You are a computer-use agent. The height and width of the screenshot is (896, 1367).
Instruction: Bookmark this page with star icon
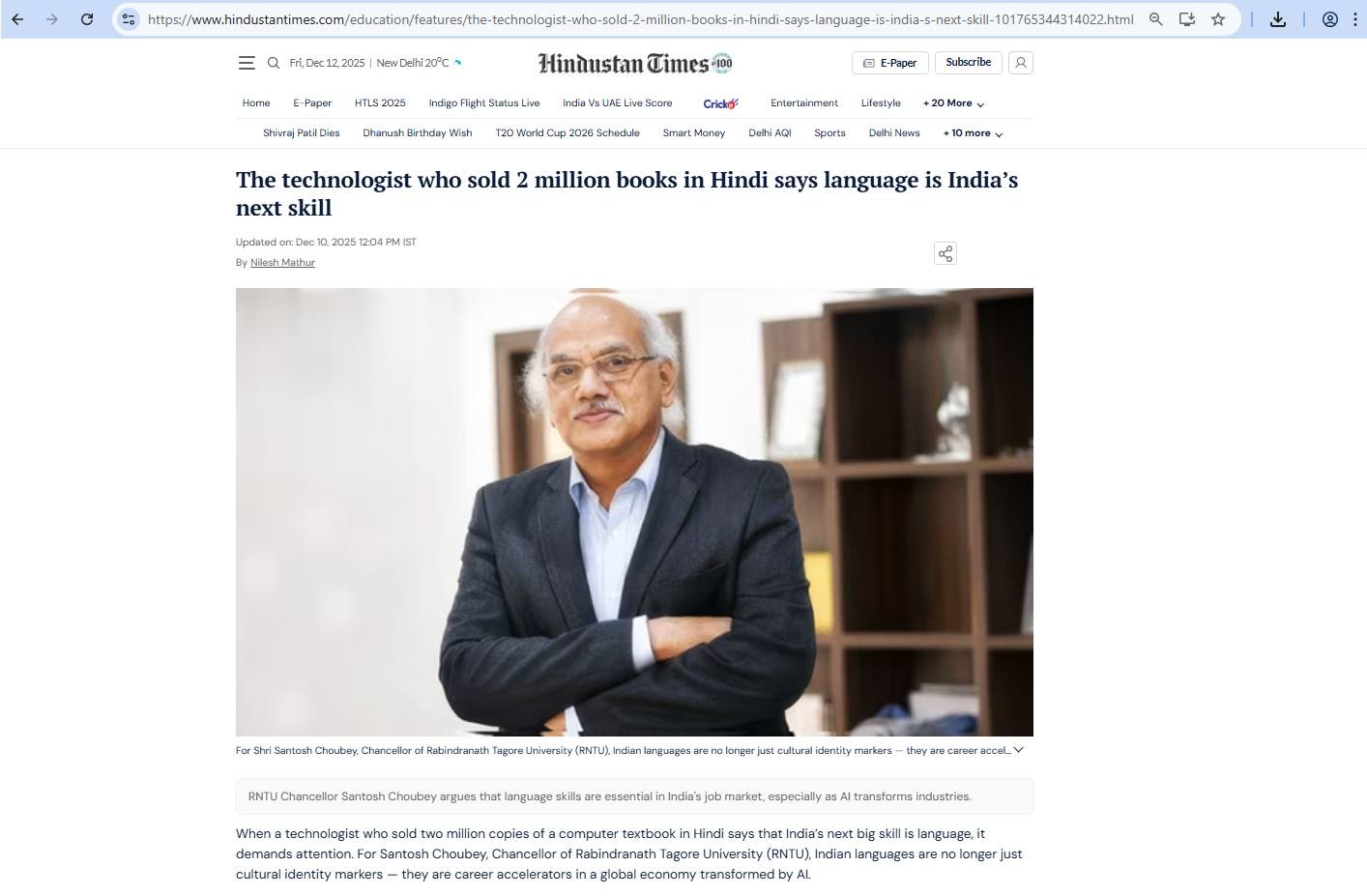pyautogui.click(x=1218, y=19)
